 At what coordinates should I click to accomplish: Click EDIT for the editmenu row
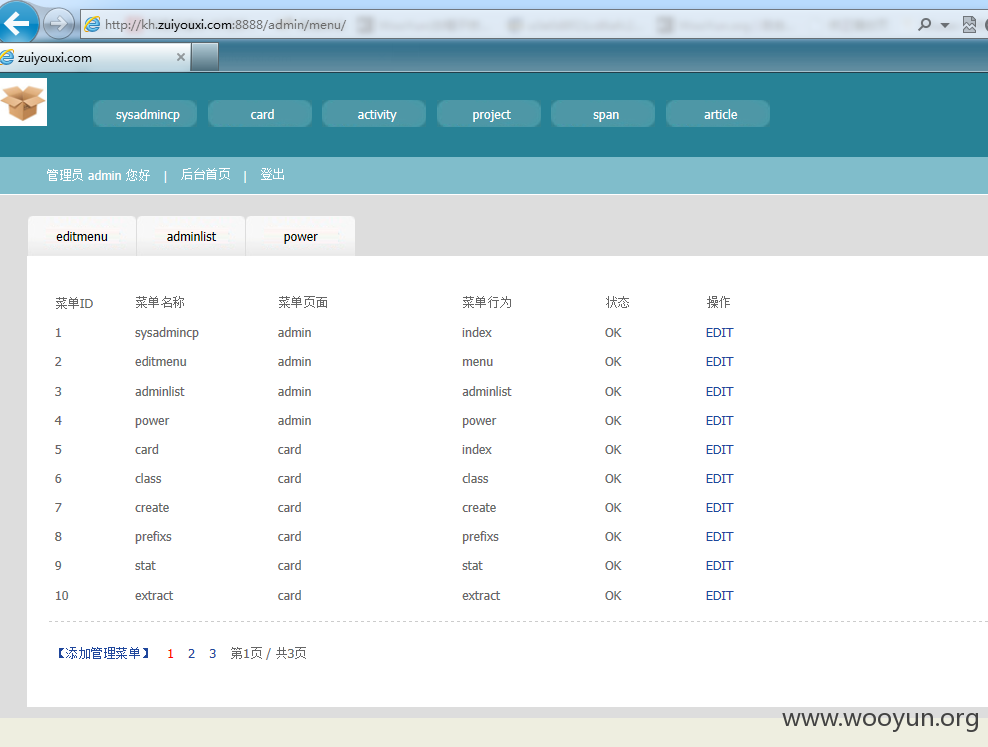pyautogui.click(x=719, y=362)
